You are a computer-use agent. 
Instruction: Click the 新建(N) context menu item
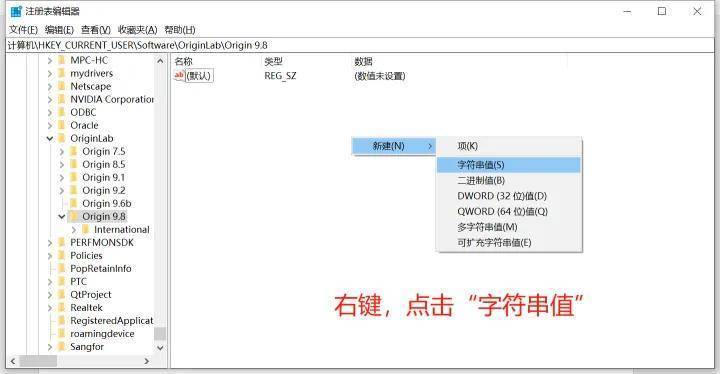pos(394,146)
